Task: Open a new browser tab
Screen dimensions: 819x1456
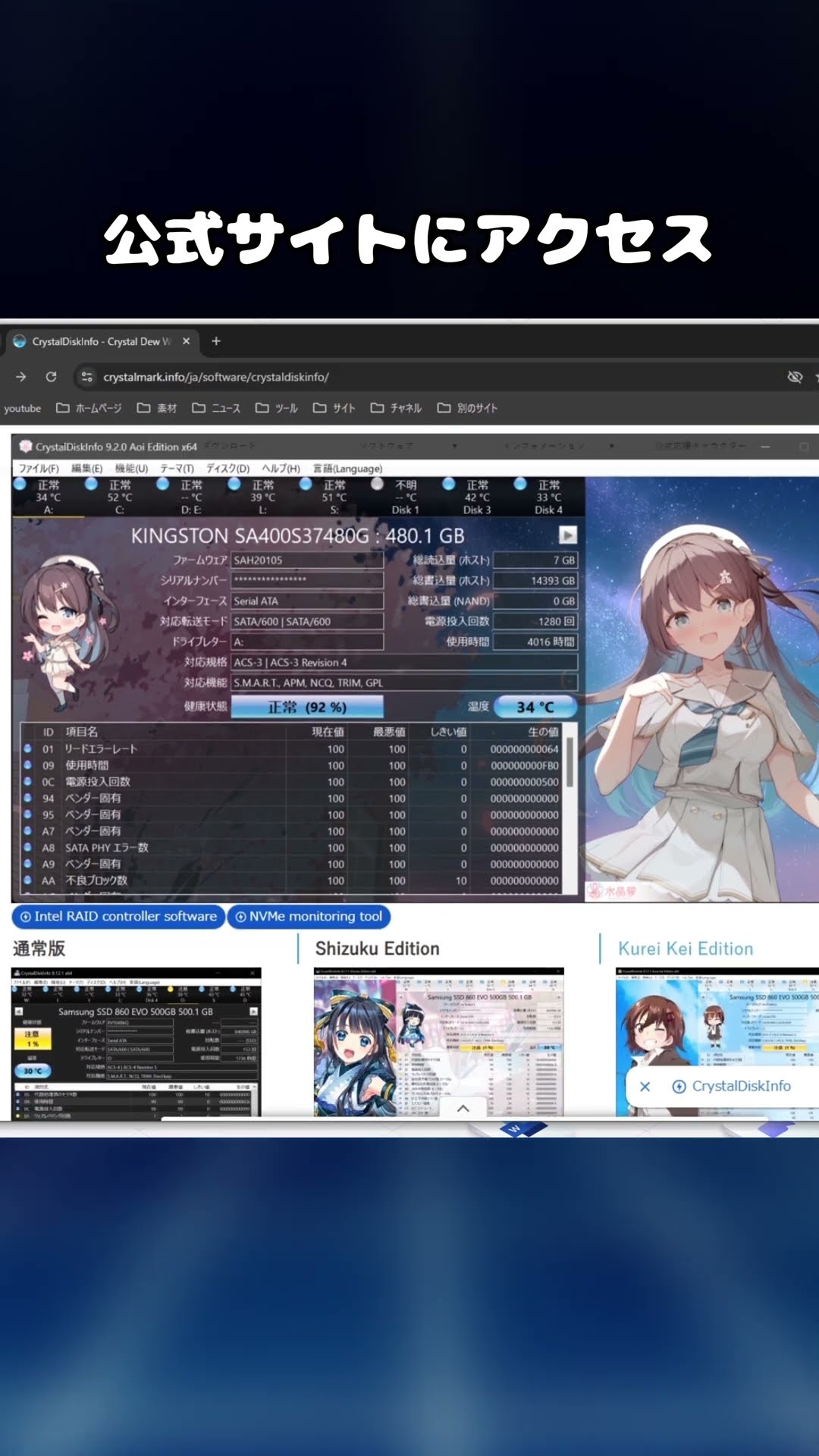Action: 216,341
